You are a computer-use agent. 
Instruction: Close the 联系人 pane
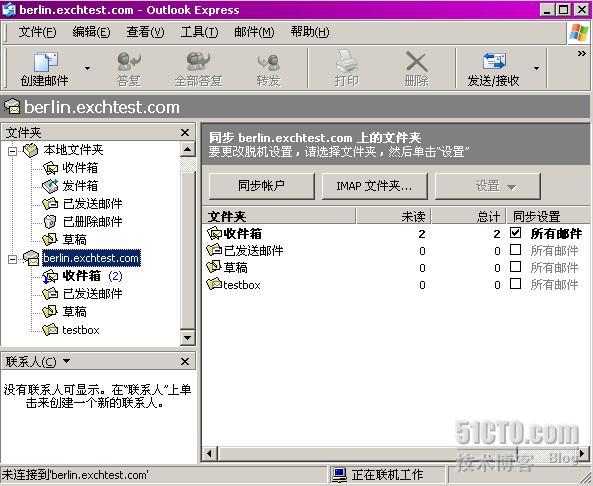click(x=185, y=362)
